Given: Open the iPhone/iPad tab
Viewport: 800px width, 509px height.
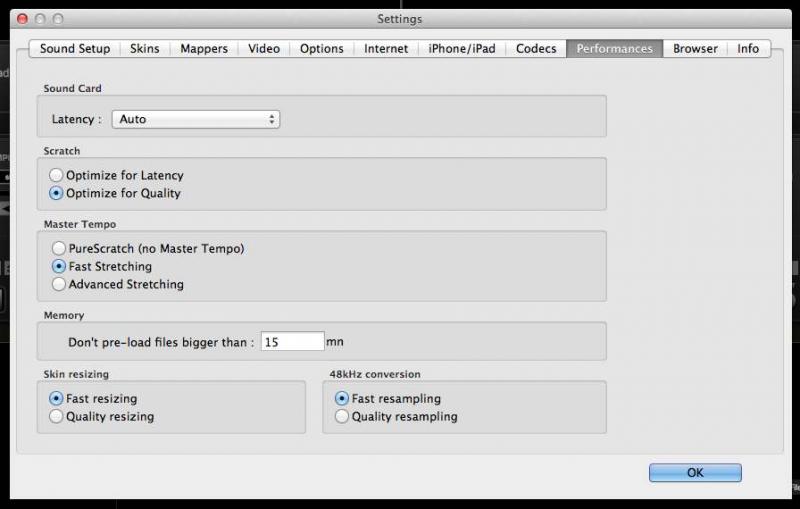Looking at the screenshot, I should point(462,49).
